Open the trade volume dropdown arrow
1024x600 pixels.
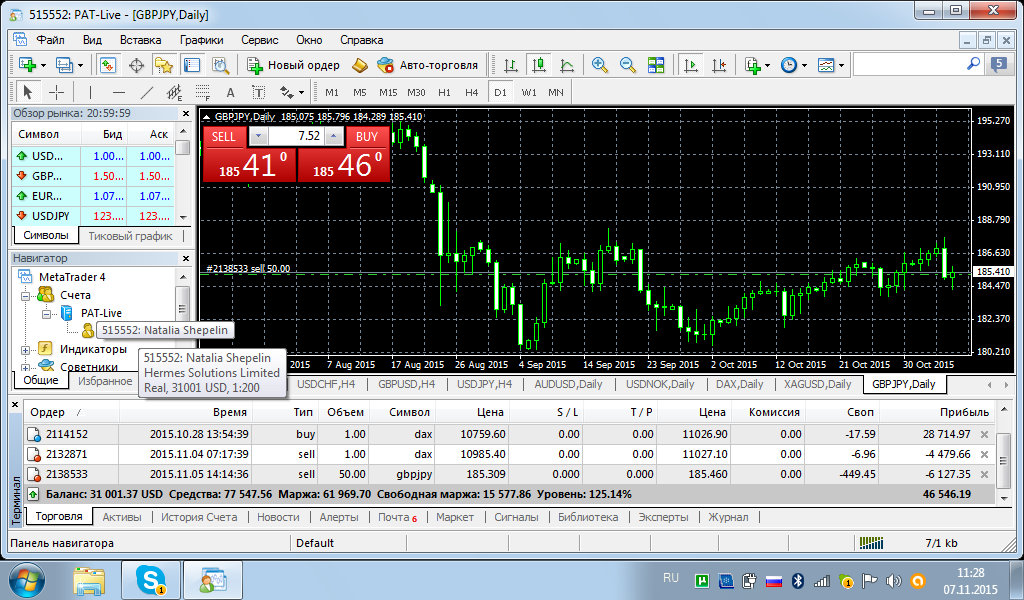coord(259,136)
